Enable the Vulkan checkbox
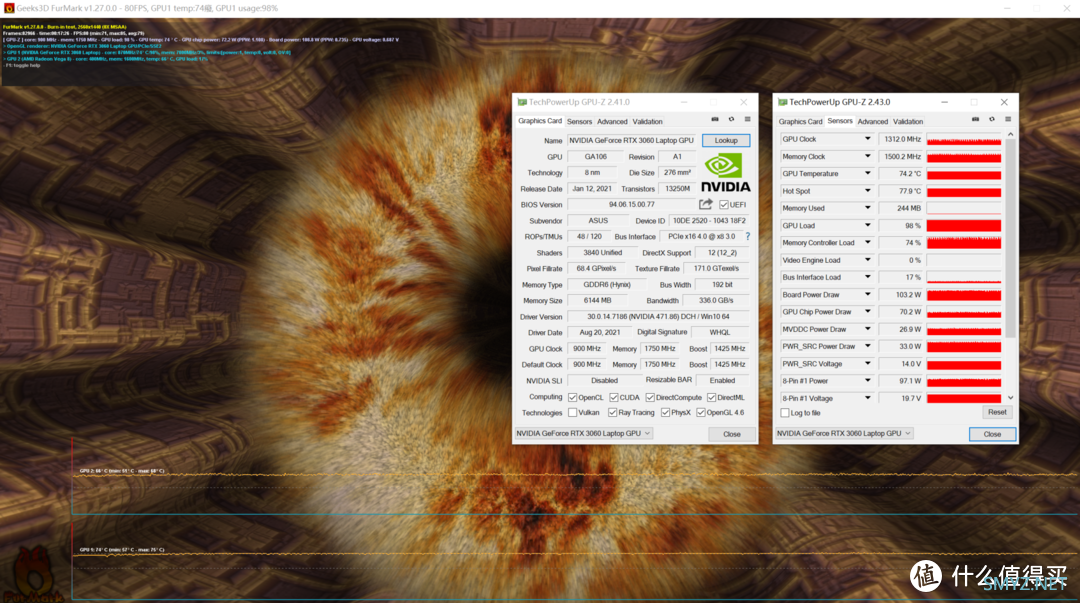This screenshot has width=1080, height=603. click(572, 413)
